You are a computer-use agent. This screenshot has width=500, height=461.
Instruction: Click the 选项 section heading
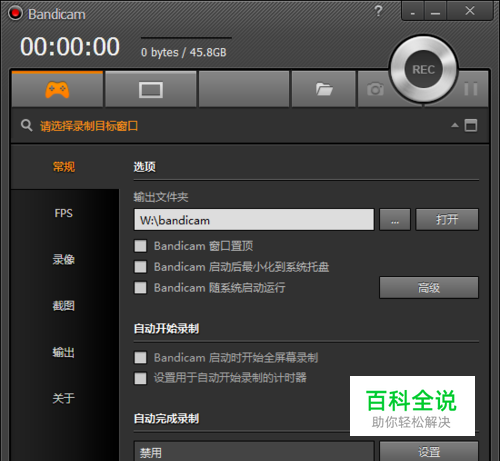tap(144, 167)
